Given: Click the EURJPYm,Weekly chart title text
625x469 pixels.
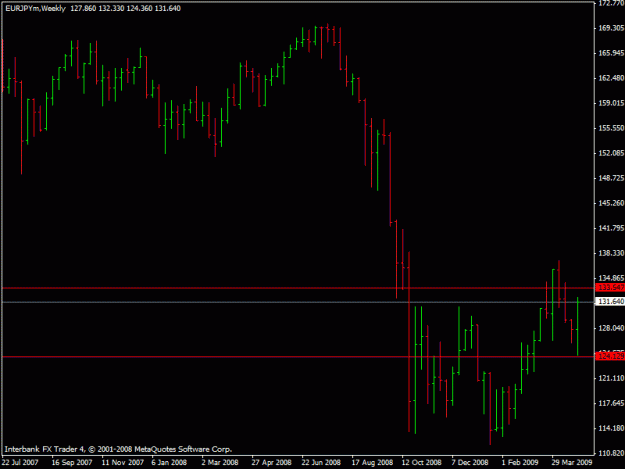Looking at the screenshot, I should [x=35, y=8].
